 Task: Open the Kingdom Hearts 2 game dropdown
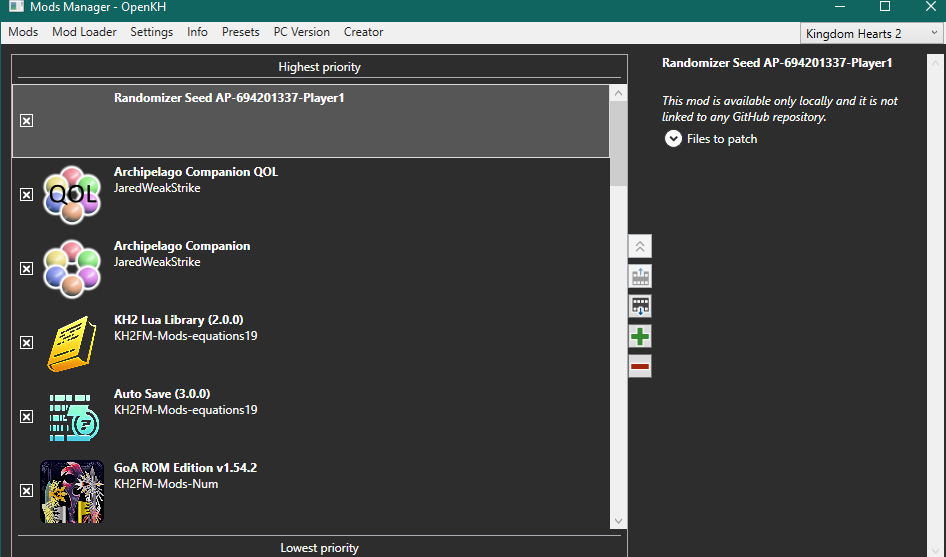click(869, 34)
